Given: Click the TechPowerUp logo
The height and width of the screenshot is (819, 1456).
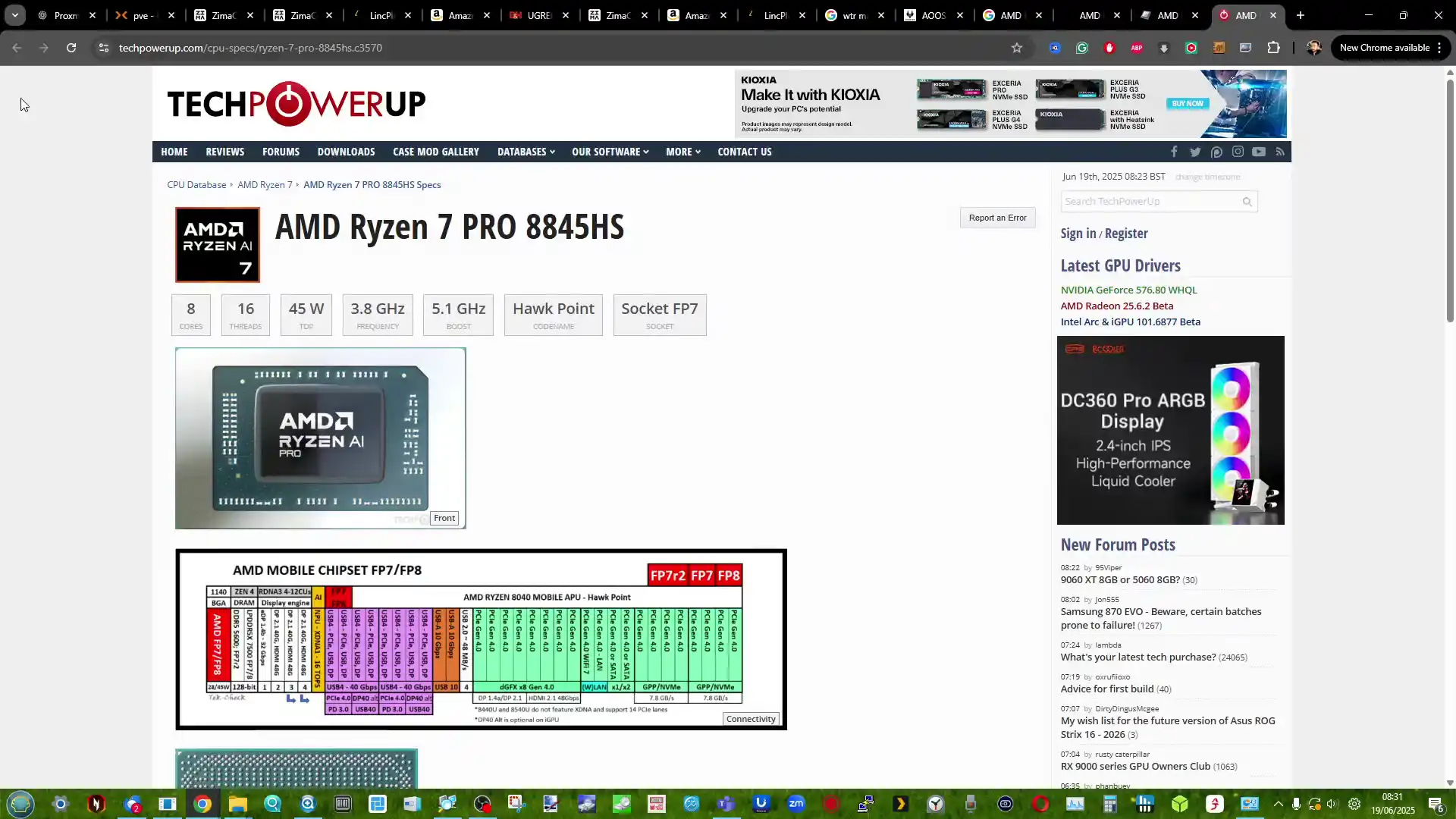Looking at the screenshot, I should point(297,104).
